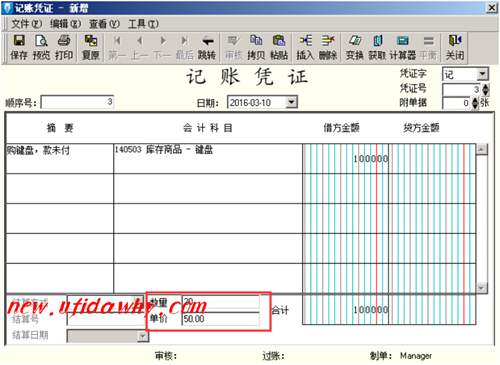The width and height of the screenshot is (500, 365).
Task: Open the 文件 menu
Action: 27,24
